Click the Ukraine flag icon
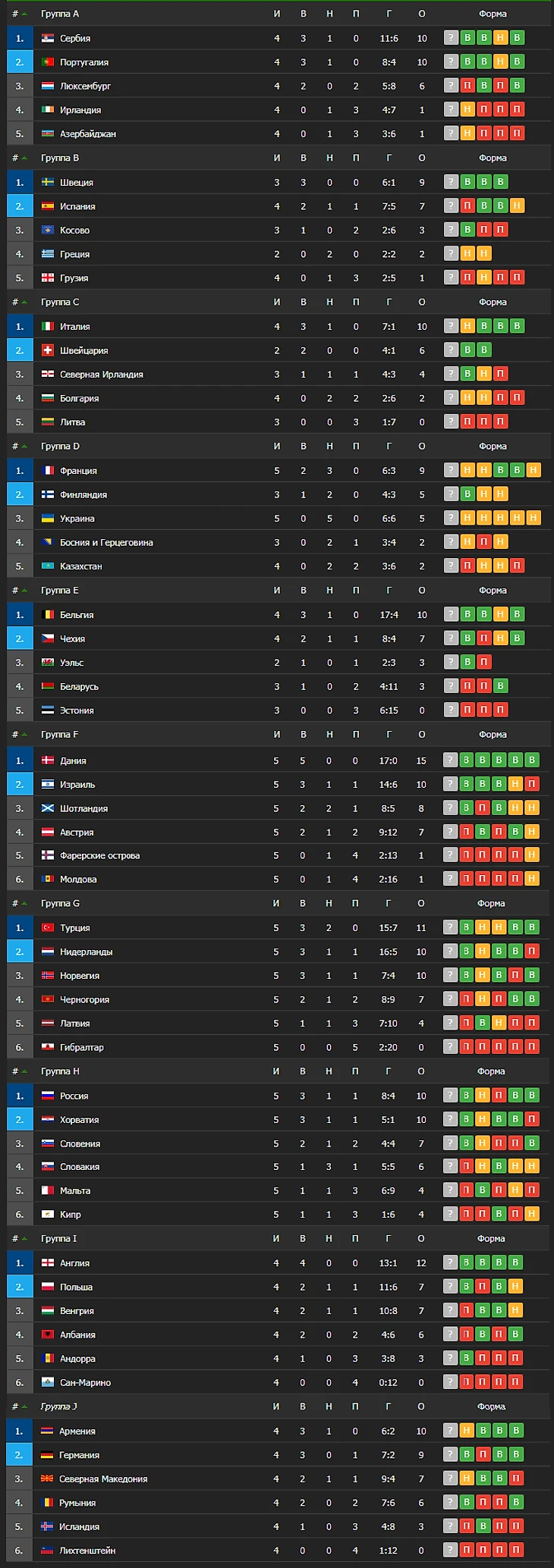 pyautogui.click(x=47, y=519)
